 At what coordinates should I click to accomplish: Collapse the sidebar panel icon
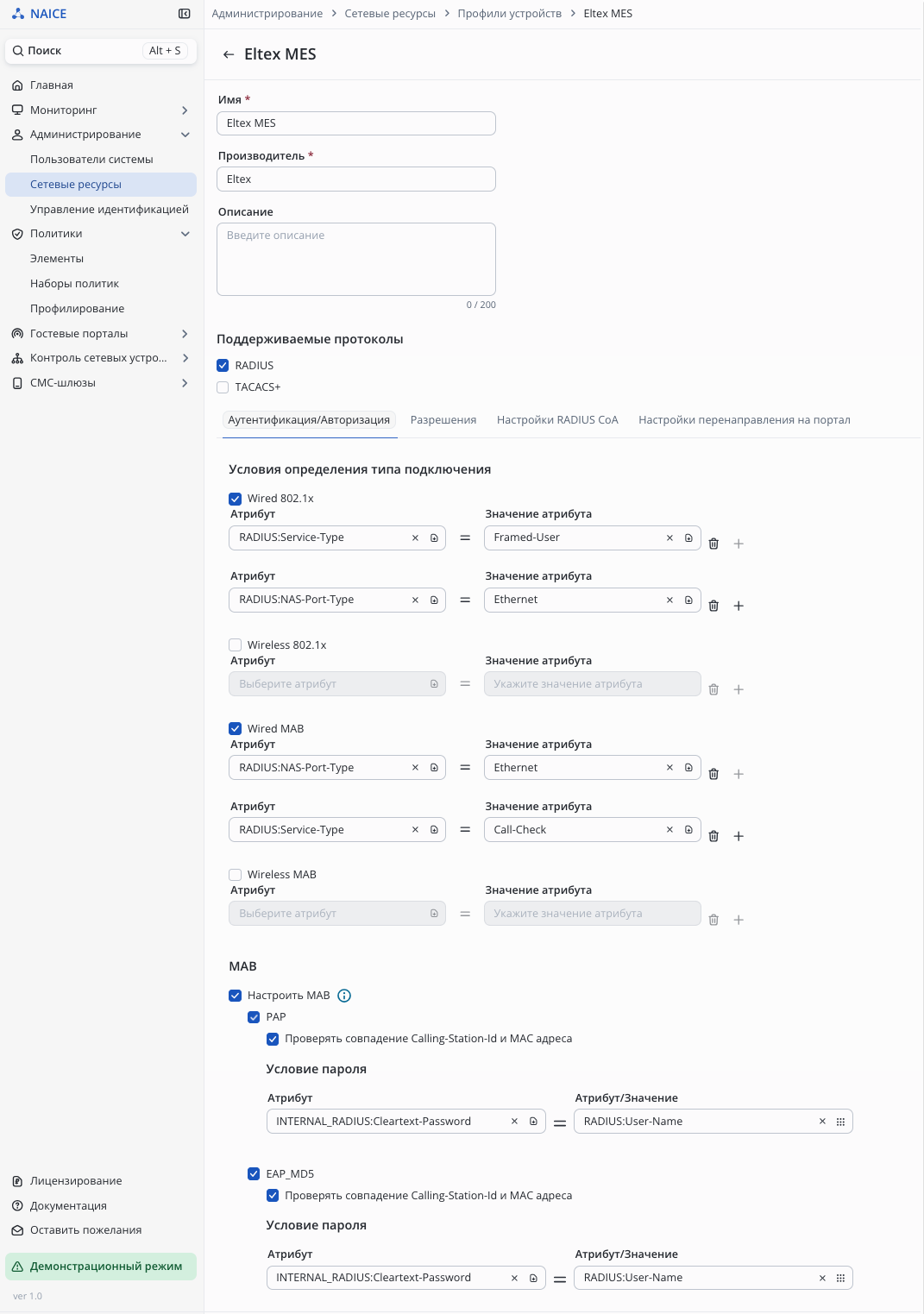[x=184, y=14]
